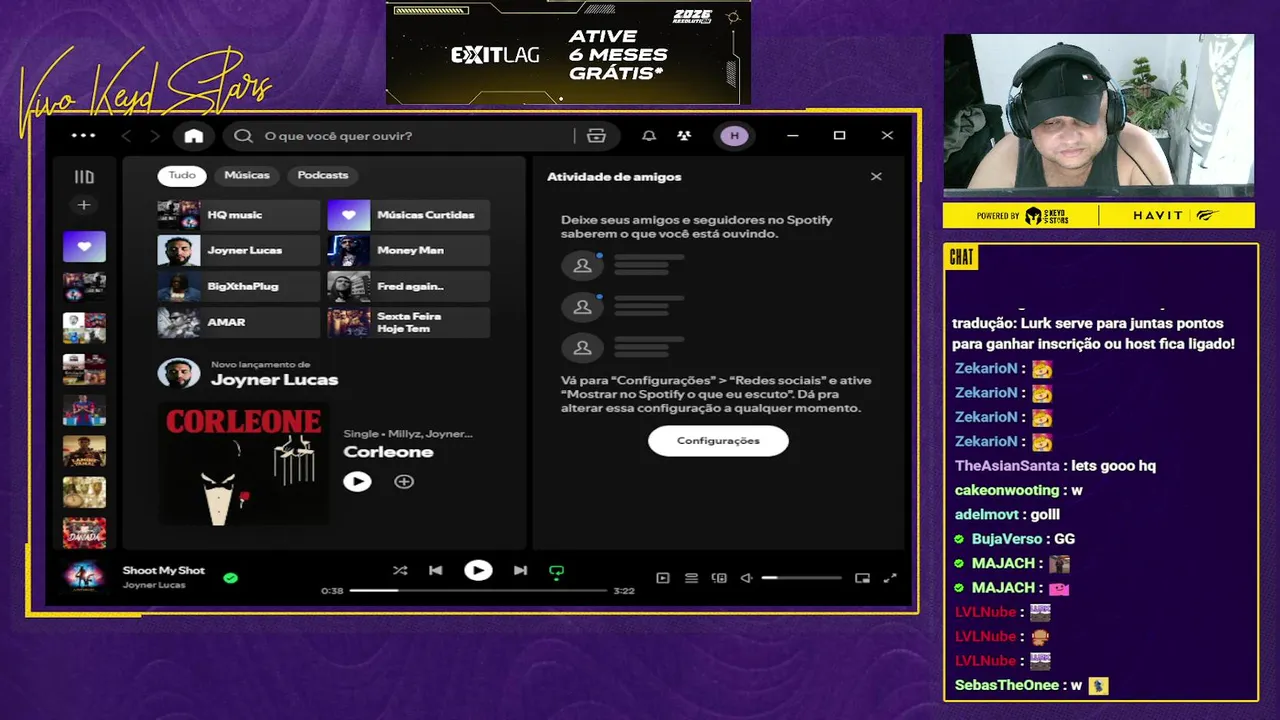The height and width of the screenshot is (720, 1280).
Task: Toggle the green repeat button
Action: tap(557, 572)
